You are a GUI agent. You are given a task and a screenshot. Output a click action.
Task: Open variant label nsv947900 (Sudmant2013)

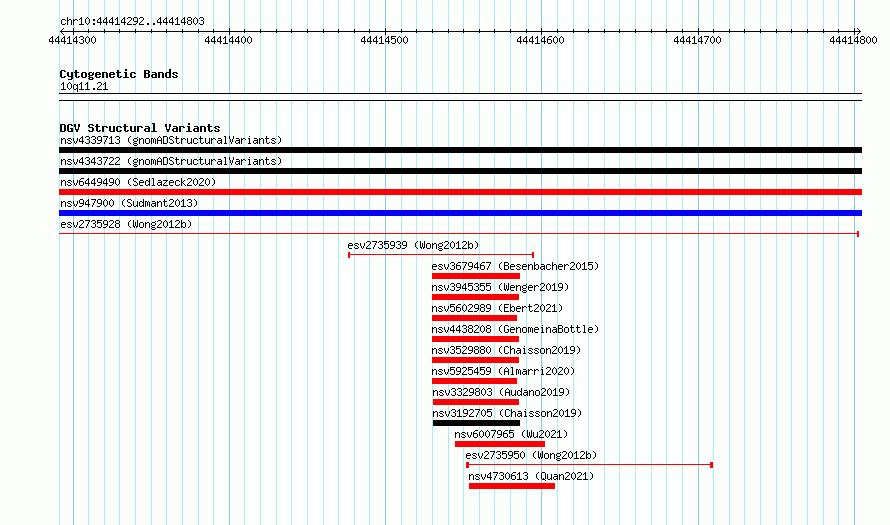click(x=129, y=203)
